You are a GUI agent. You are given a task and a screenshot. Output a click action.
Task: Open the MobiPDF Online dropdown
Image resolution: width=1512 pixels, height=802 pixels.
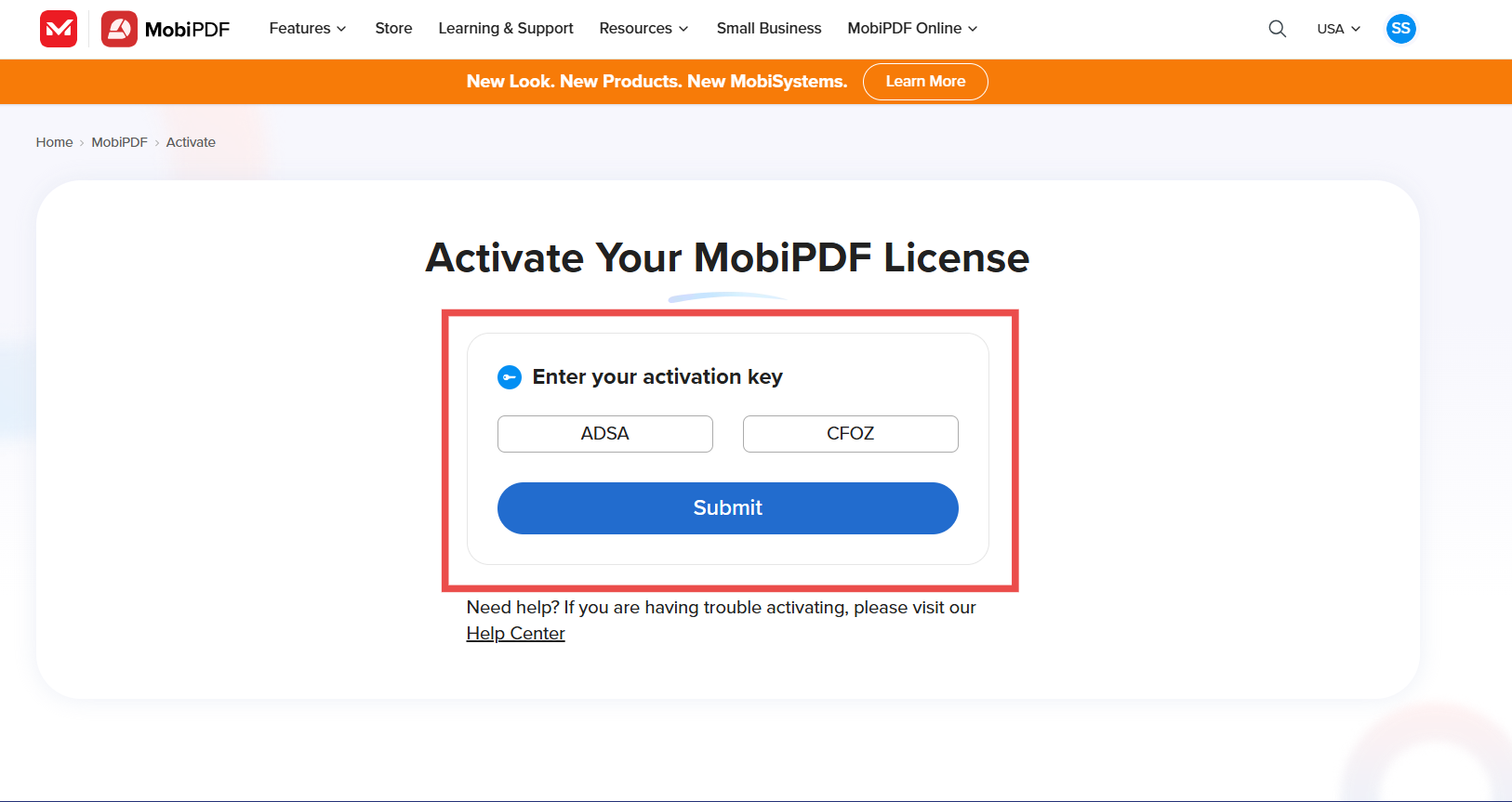click(912, 29)
